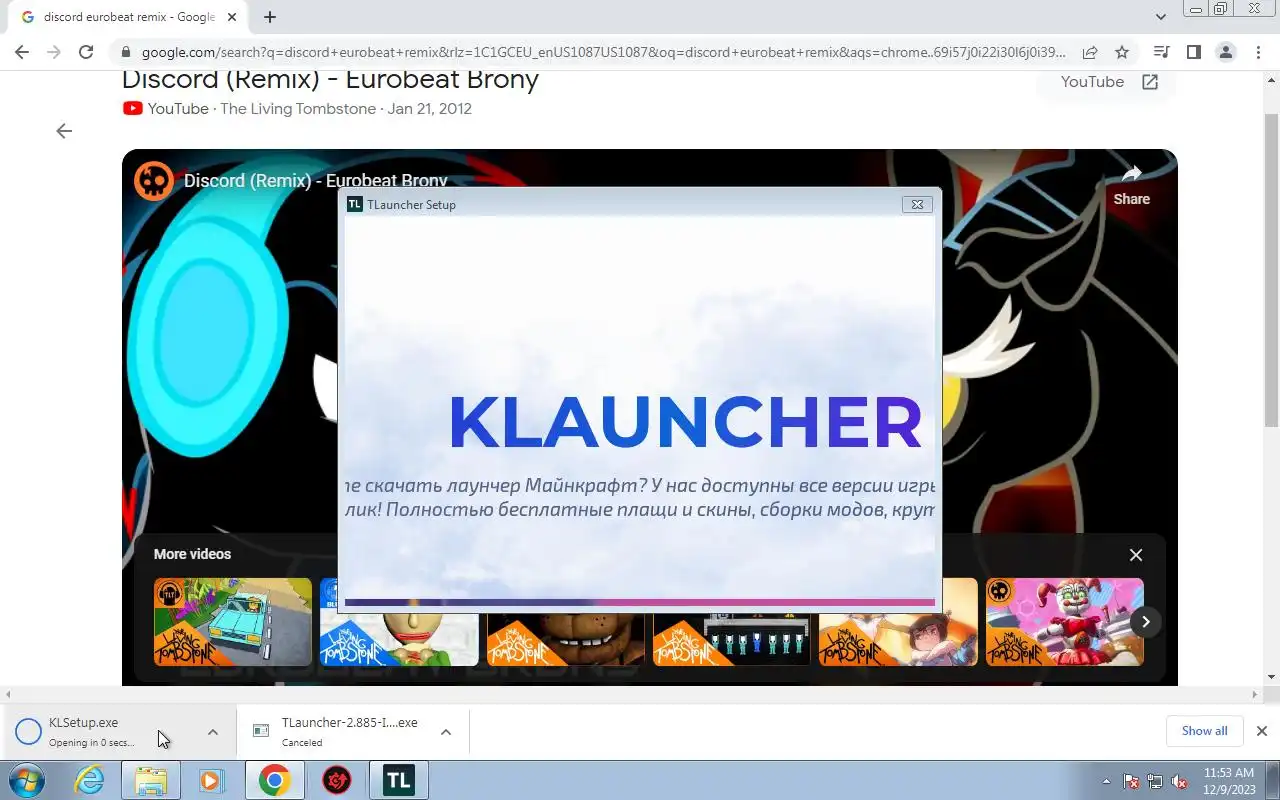
Task: Click the horizontal scrollbar left arrow
Action: pos(8,694)
